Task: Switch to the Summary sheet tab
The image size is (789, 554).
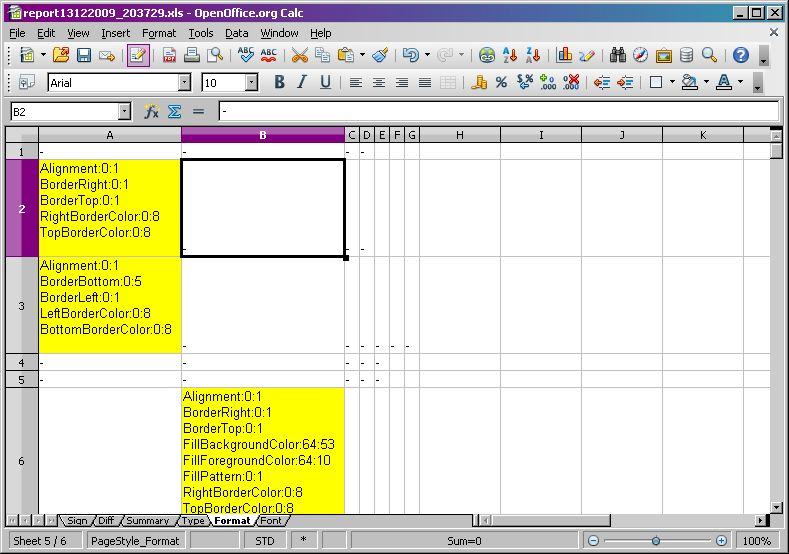Action: (x=147, y=521)
